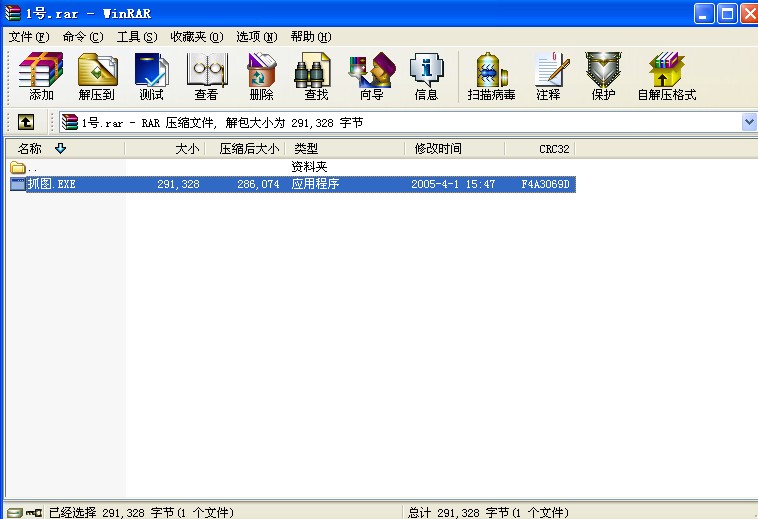Viewport: 758px width, 519px height.
Task: Launch the 向导 (Wizard) icon
Action: [x=371, y=76]
